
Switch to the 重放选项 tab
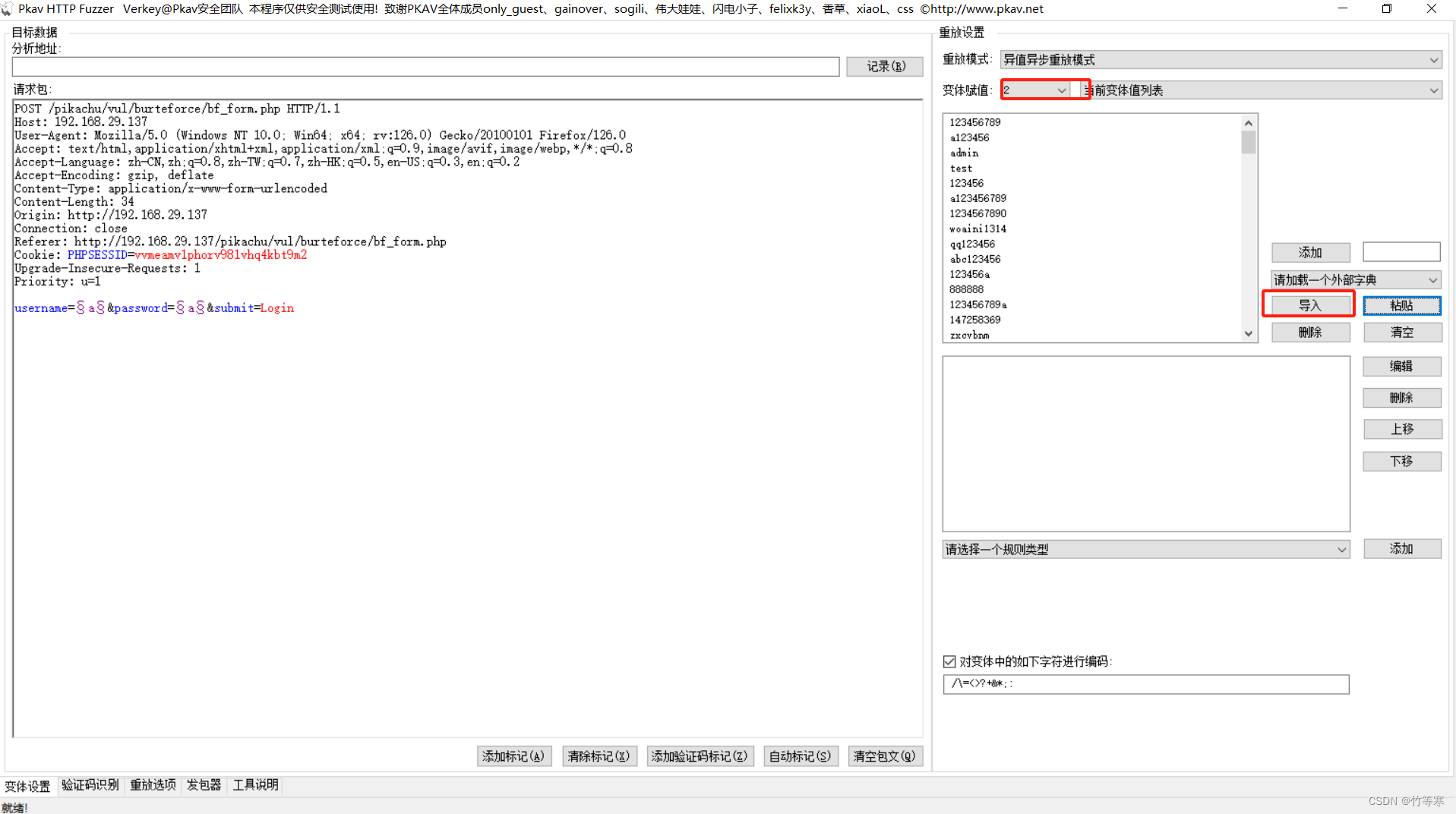pyautogui.click(x=153, y=784)
